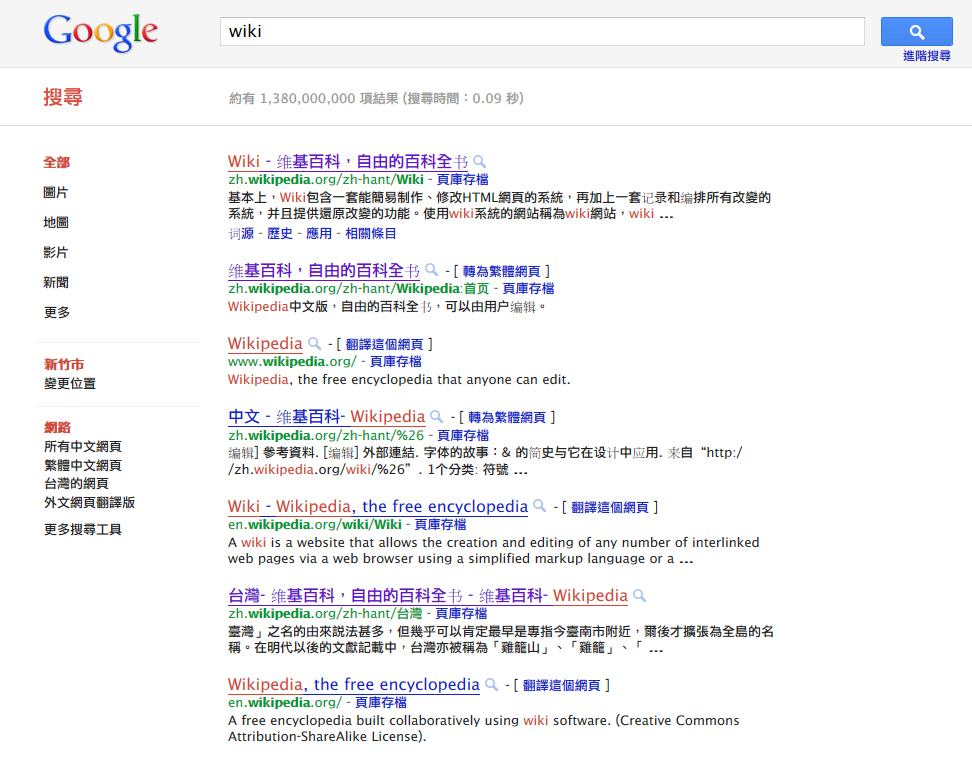This screenshot has height=764, width=972.
Task: Select 圖片 search category
Action: tap(57, 192)
